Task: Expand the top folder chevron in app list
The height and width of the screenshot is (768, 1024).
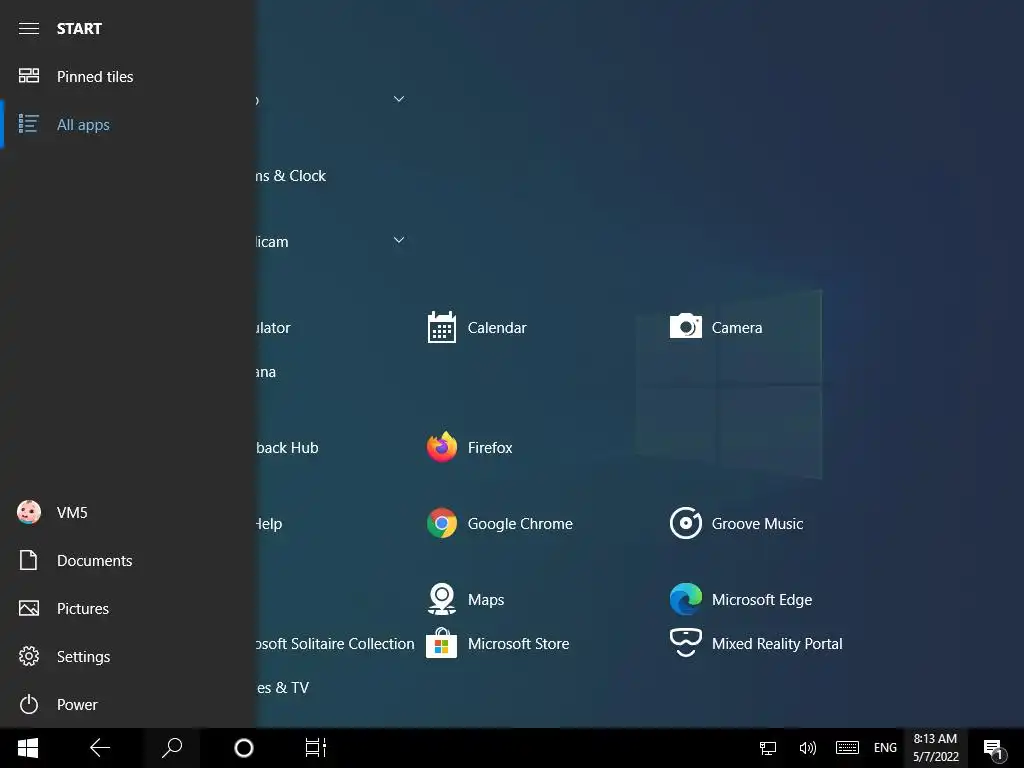Action: pyautogui.click(x=399, y=99)
